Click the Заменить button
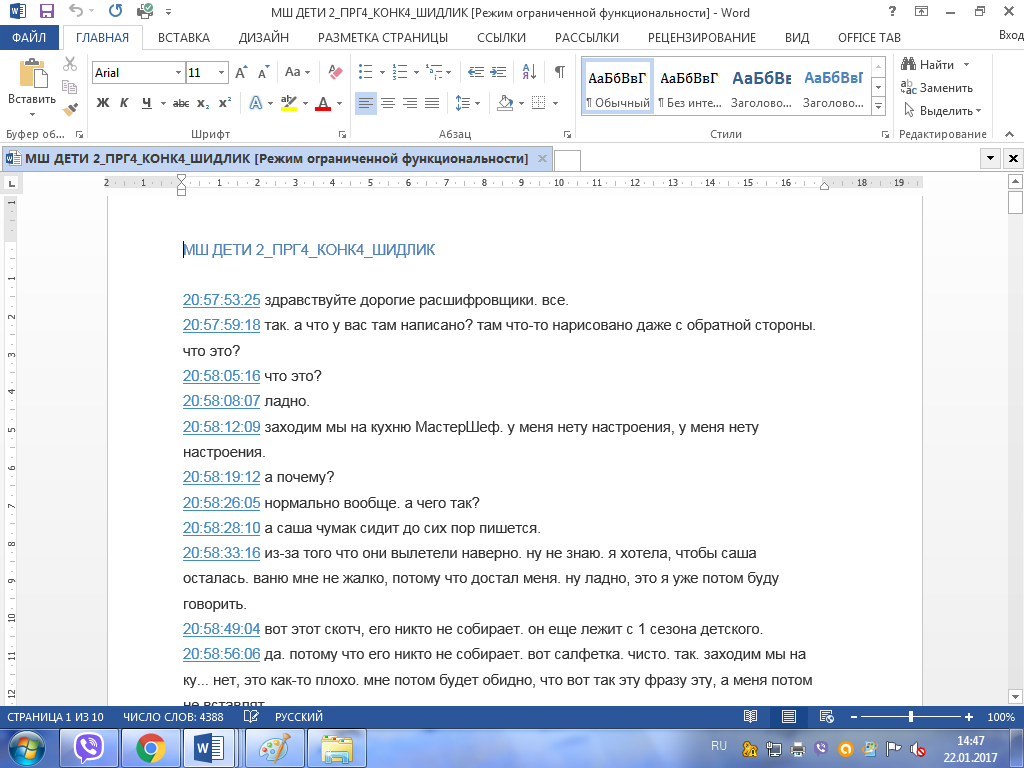The width and height of the screenshot is (1024, 768). point(937,88)
